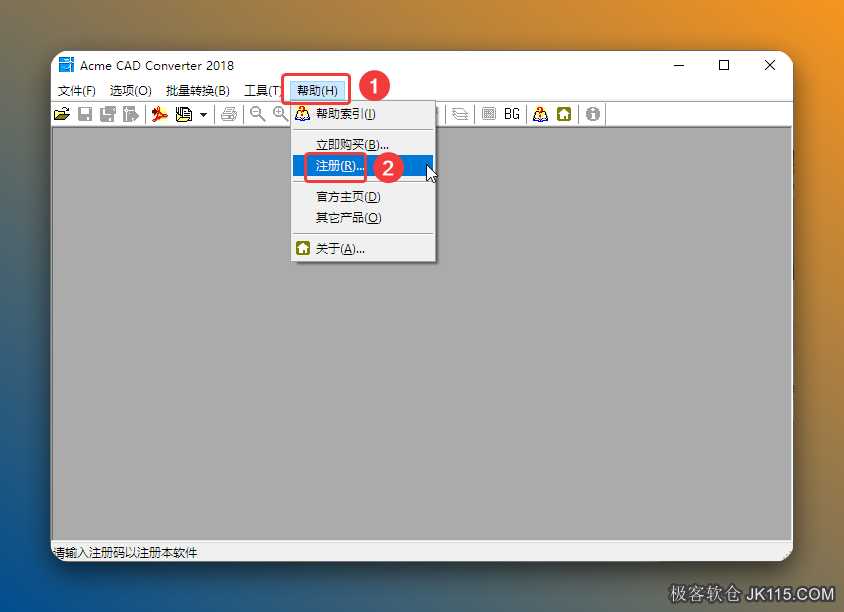This screenshot has height=612, width=844.
Task: Open 官方主页(D) menu entry
Action: pos(363,197)
